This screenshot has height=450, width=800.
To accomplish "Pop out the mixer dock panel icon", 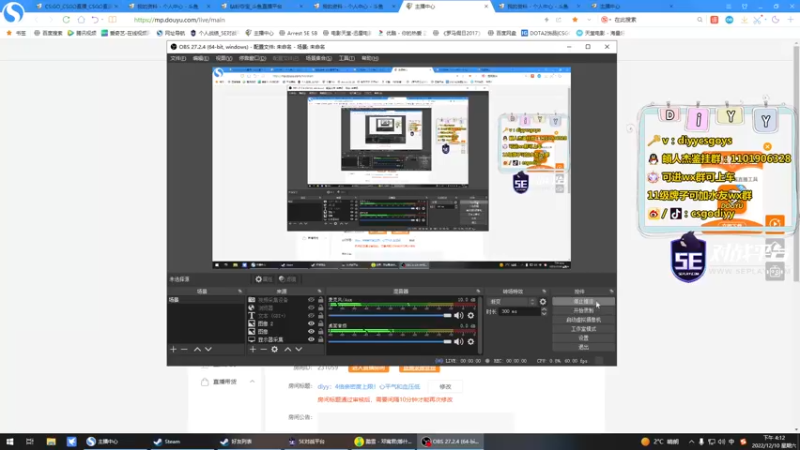I will coord(478,291).
